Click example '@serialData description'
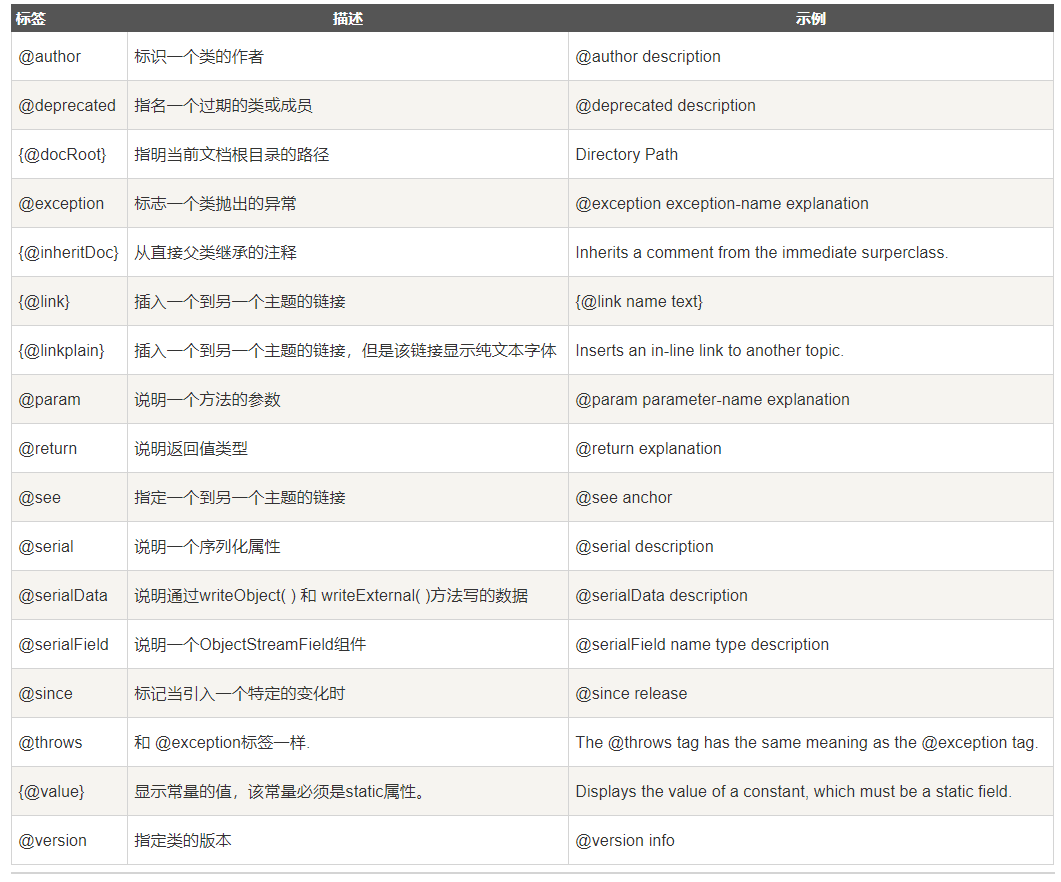This screenshot has height=882, width=1061. [x=661, y=596]
